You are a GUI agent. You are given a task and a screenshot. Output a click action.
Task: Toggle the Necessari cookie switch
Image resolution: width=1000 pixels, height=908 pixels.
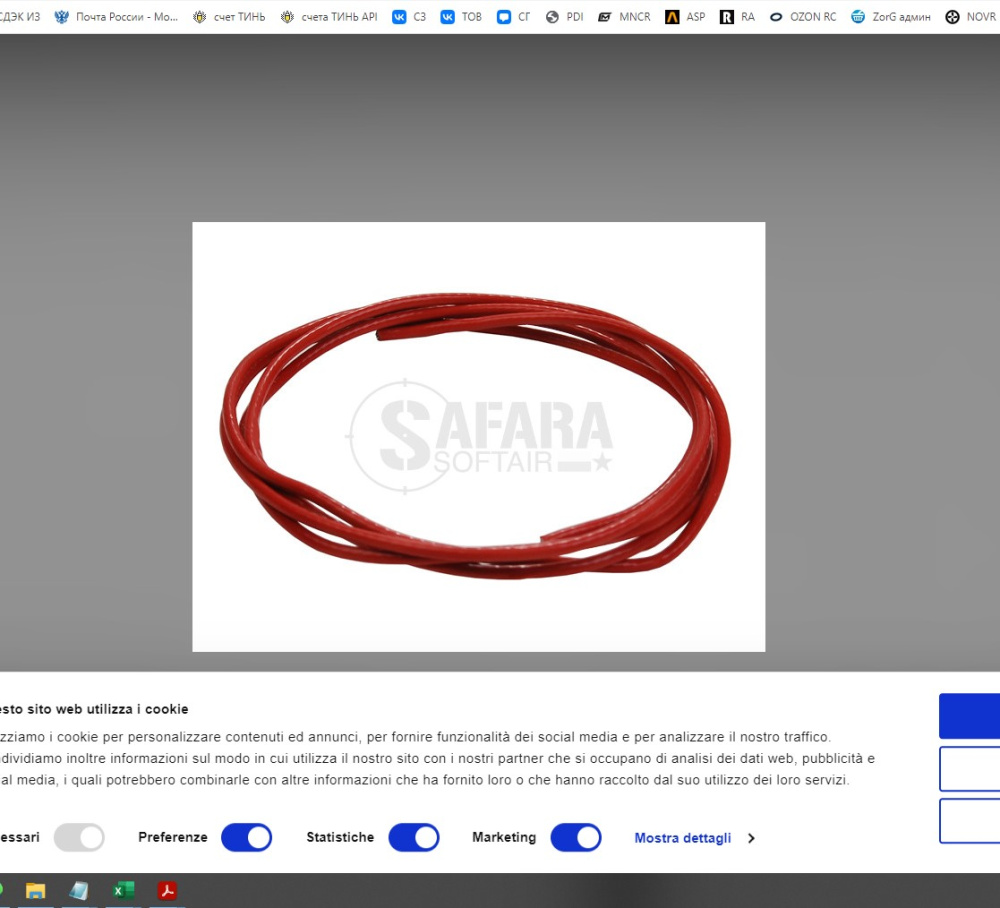coord(79,837)
